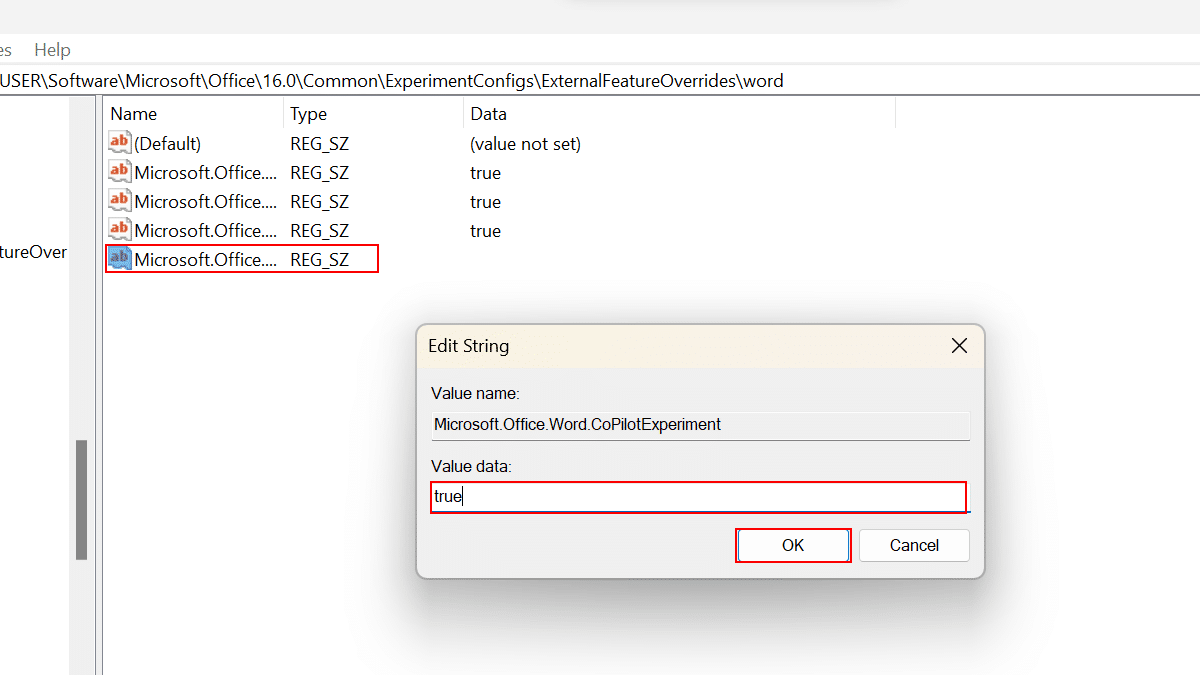Open the partially visible Favorites menu
The width and height of the screenshot is (1200, 675).
coord(6,50)
